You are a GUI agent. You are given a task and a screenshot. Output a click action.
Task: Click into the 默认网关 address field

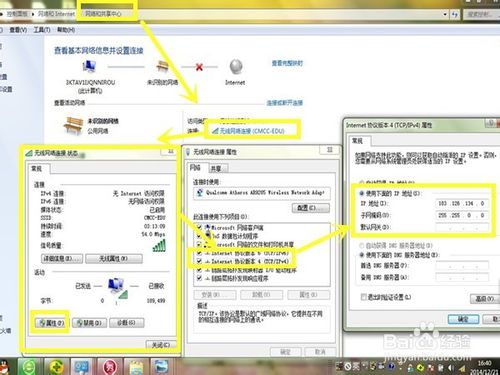pos(462,227)
